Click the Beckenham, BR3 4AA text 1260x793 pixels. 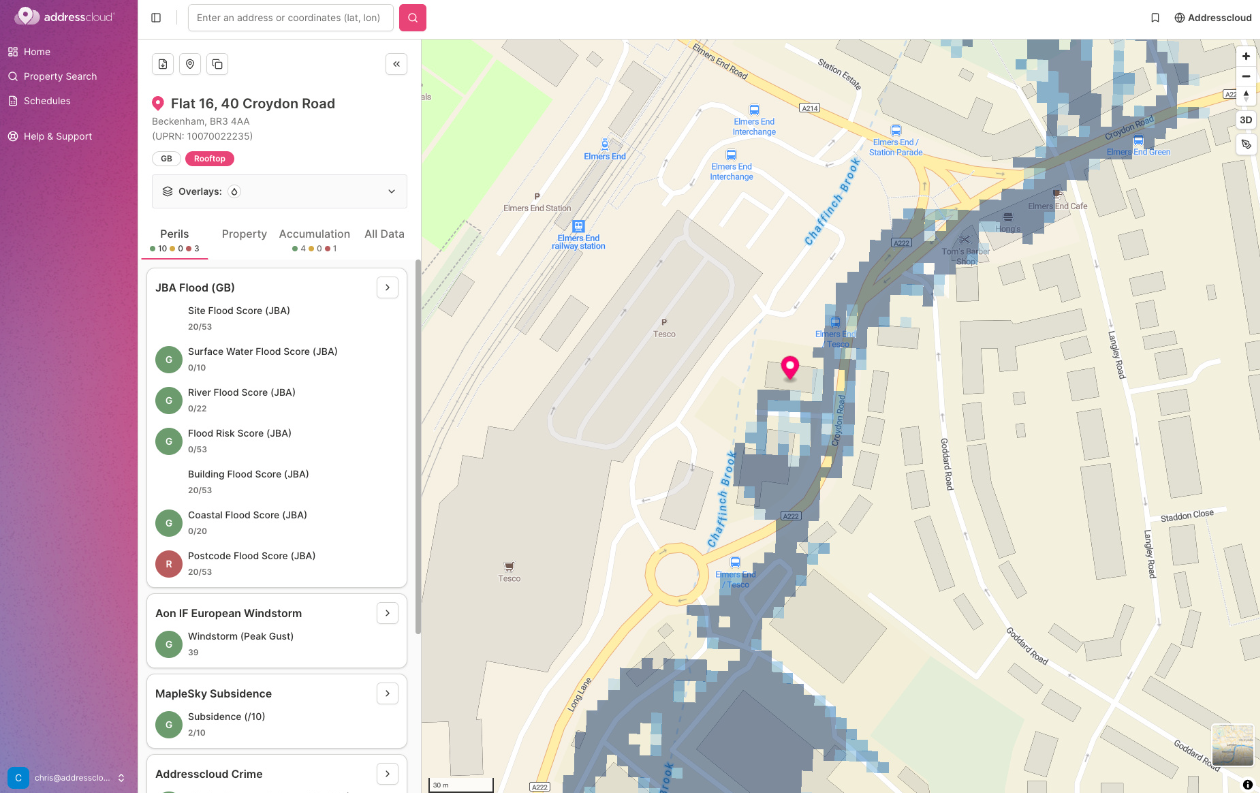coord(201,121)
